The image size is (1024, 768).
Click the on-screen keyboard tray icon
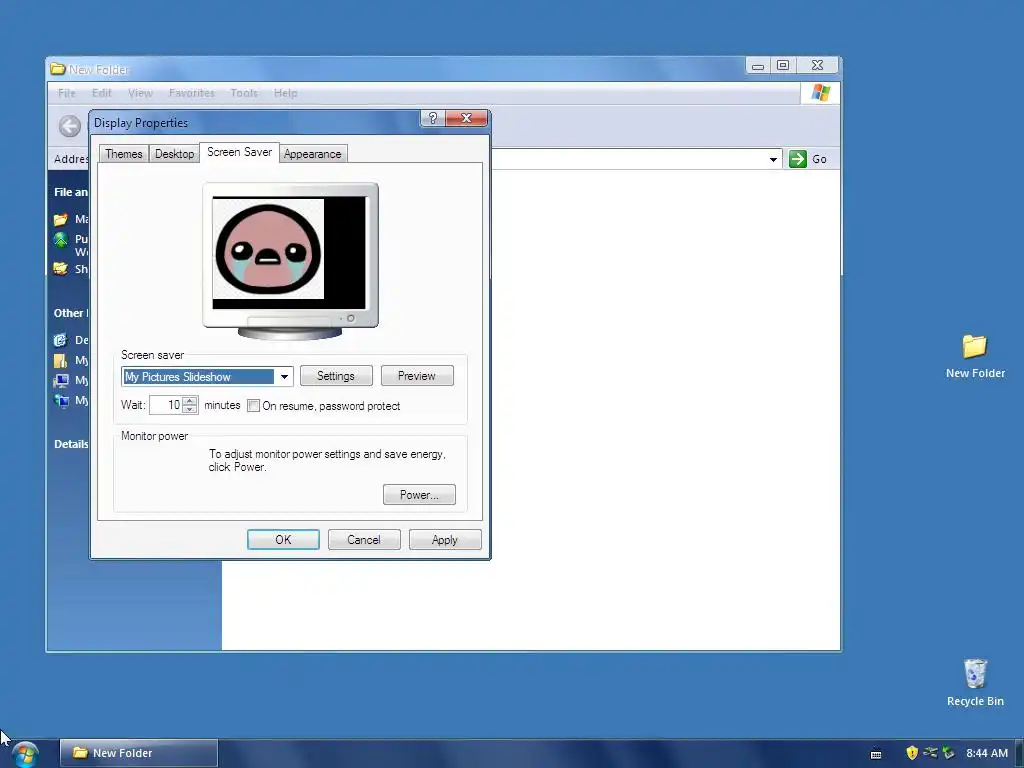(x=876, y=754)
